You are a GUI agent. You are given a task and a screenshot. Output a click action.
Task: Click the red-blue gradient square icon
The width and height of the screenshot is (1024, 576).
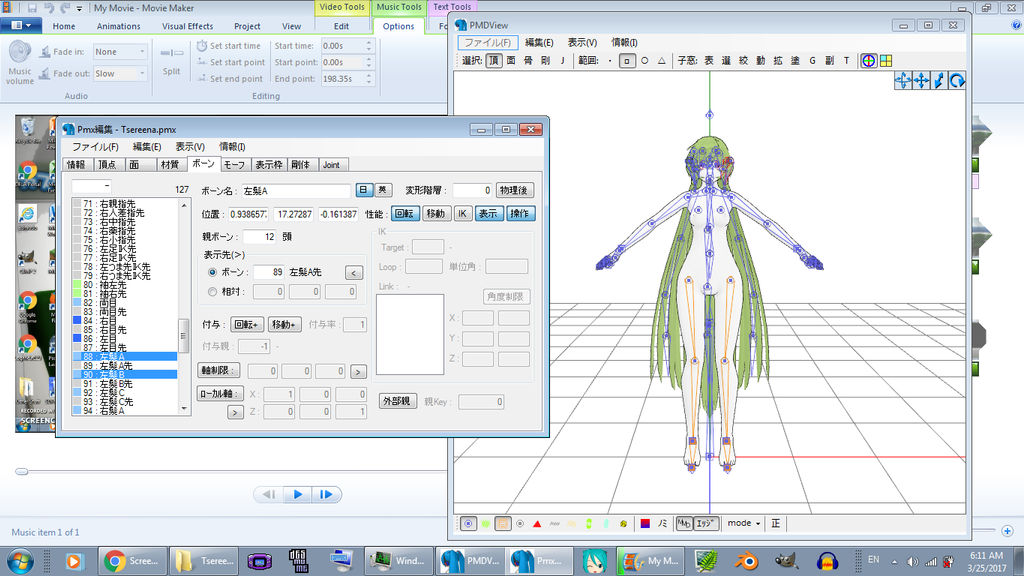coord(645,524)
